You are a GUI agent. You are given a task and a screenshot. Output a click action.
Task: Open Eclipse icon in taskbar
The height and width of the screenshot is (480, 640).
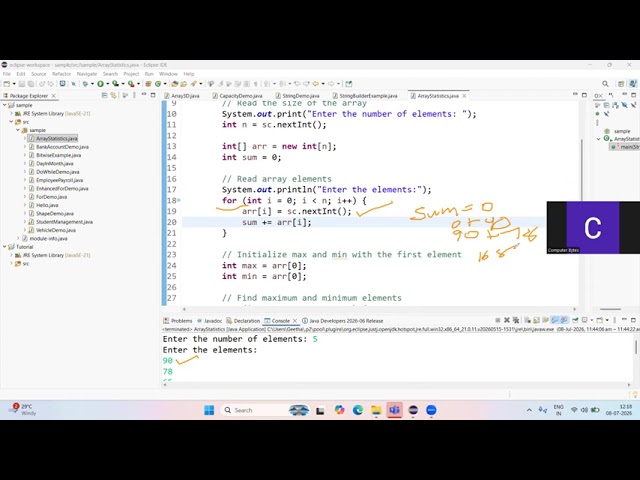[413, 410]
